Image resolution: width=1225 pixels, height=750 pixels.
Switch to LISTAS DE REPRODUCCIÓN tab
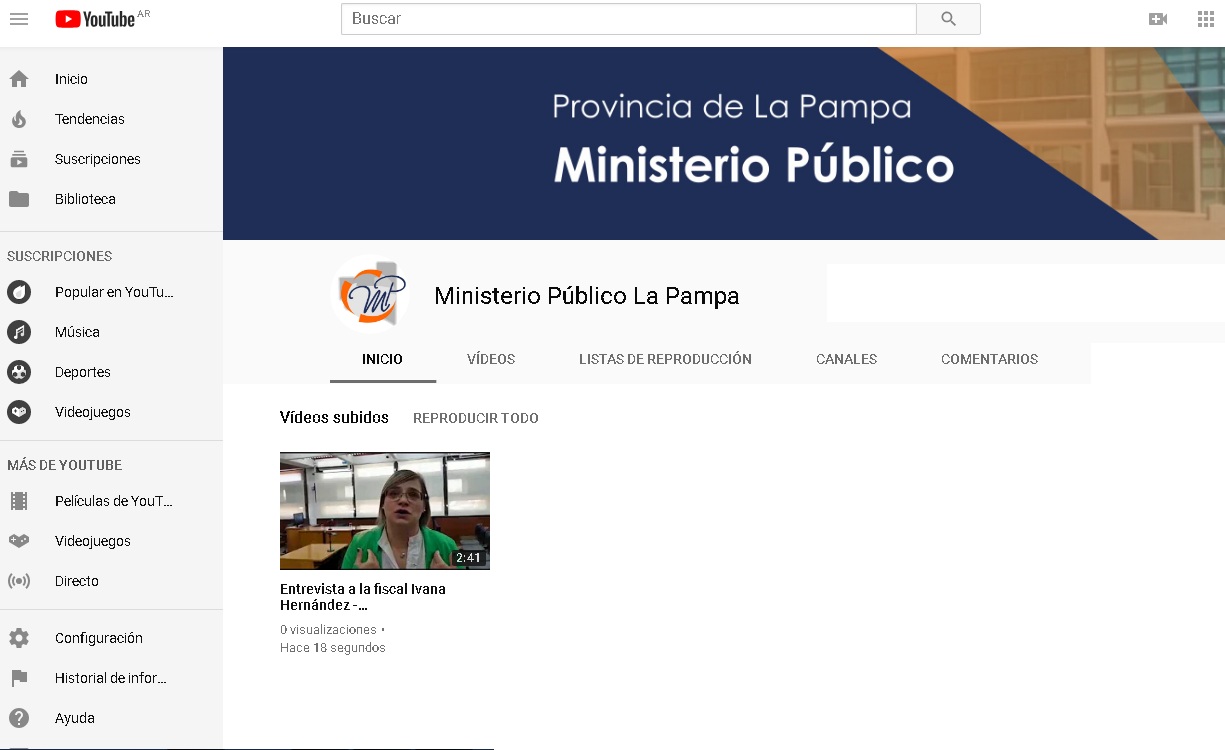[x=665, y=359]
